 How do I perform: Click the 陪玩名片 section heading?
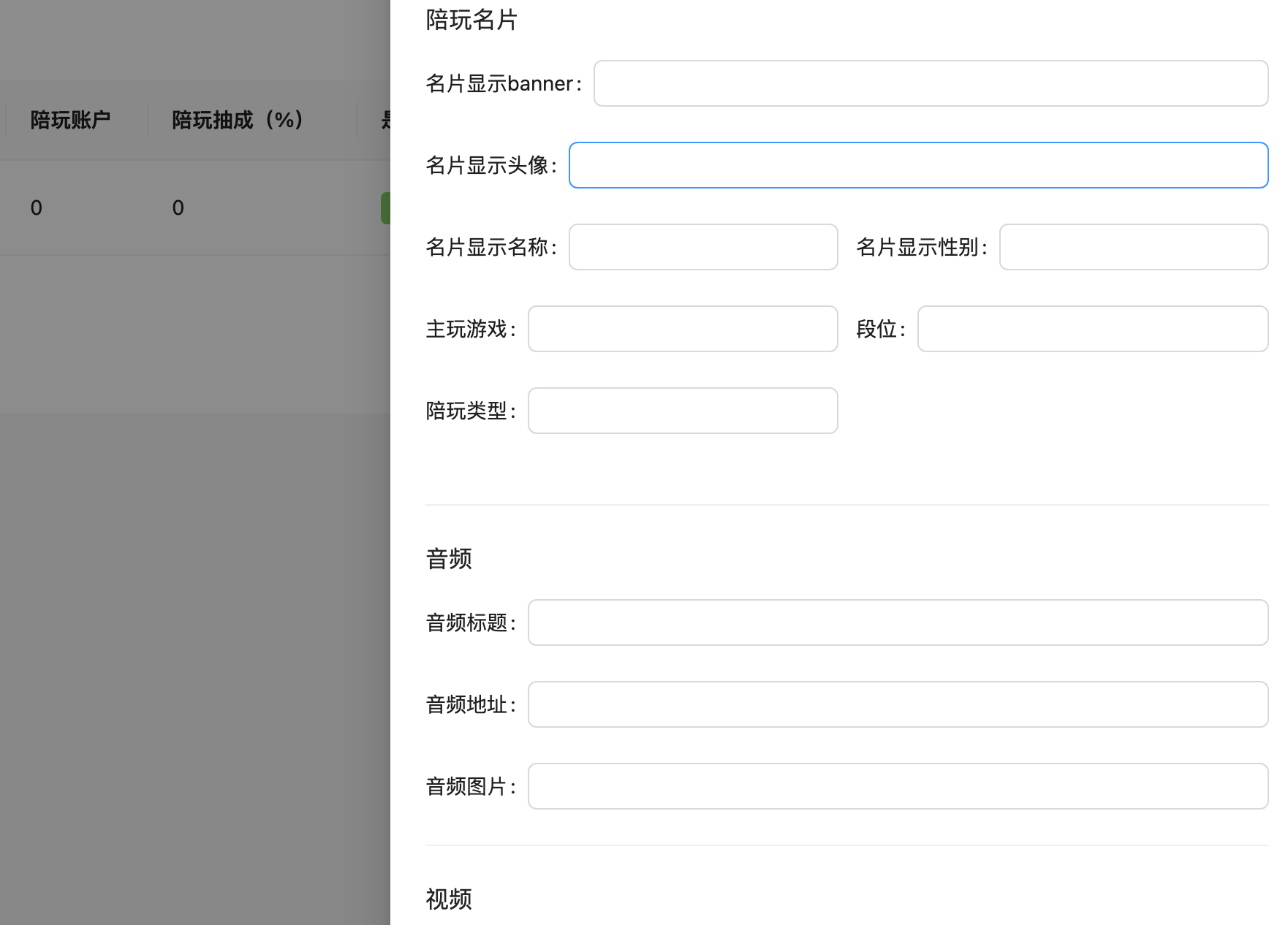tap(471, 20)
